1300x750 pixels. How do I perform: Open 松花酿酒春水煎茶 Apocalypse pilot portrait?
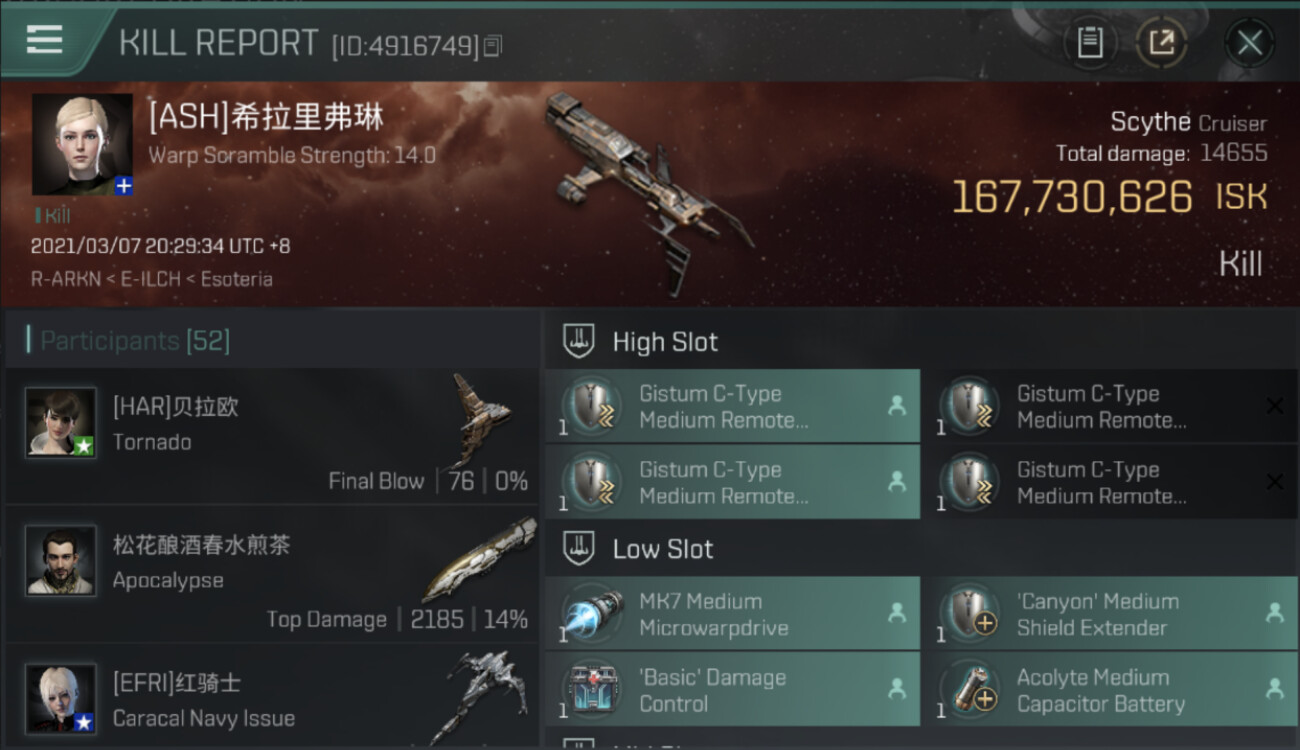(61, 561)
